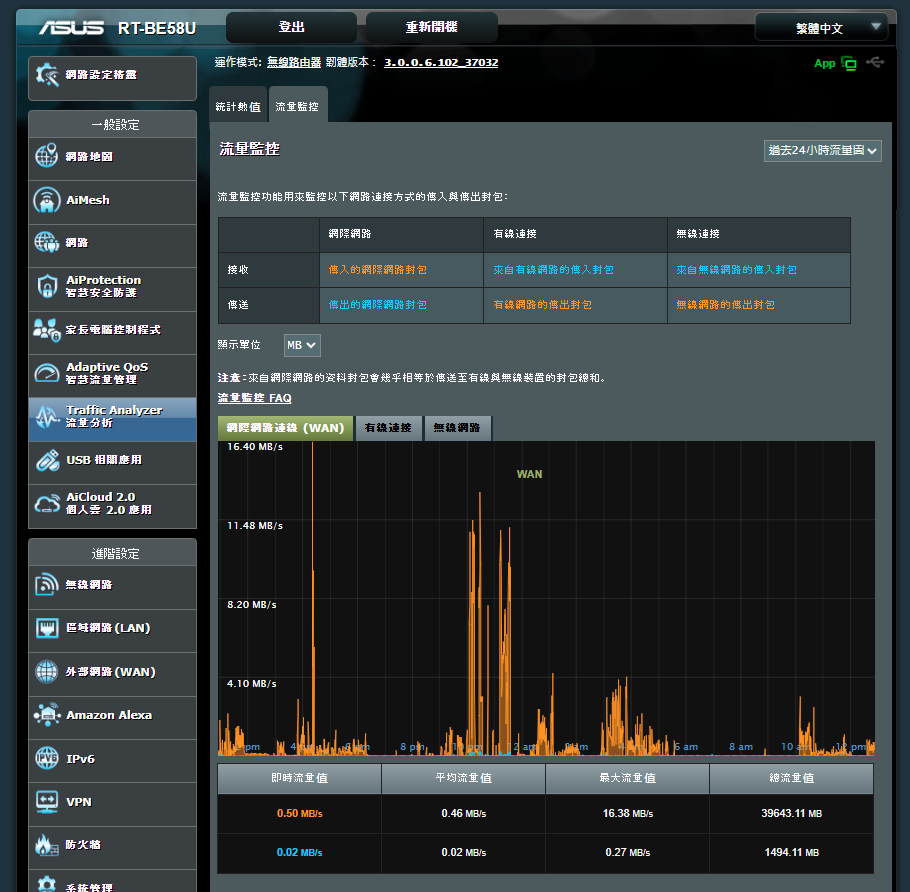Click the 網路 globe icon in sidebar
The width and height of the screenshot is (910, 892).
(x=46, y=243)
